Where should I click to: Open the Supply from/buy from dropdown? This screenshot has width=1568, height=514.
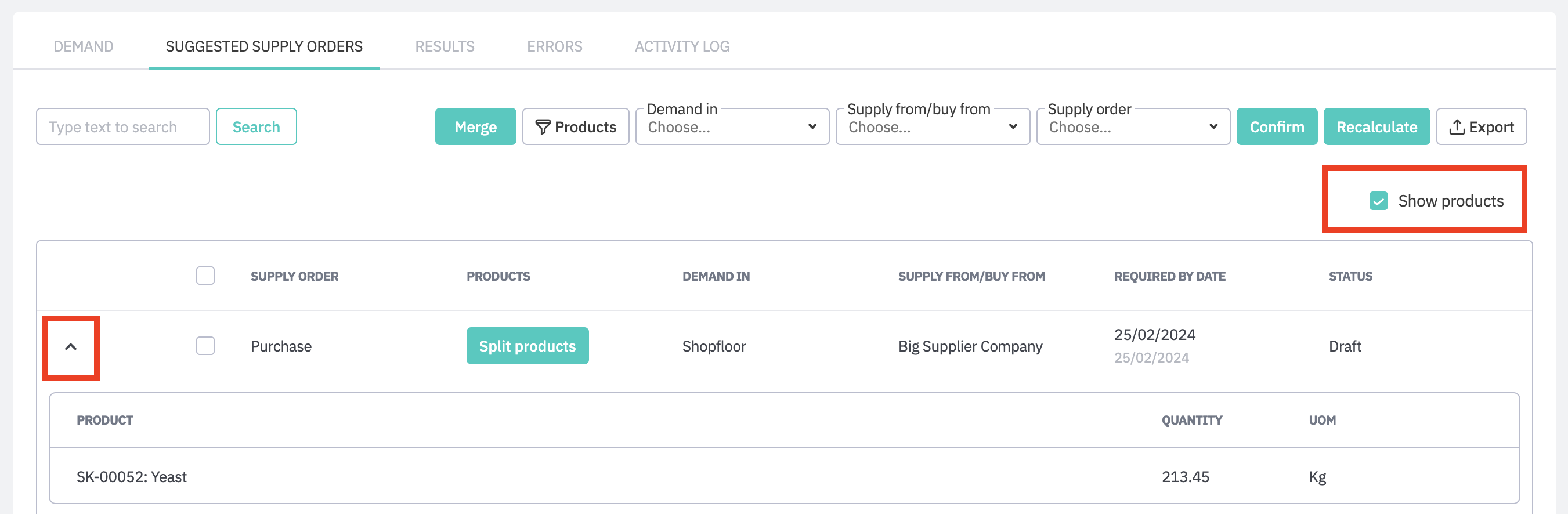pyautogui.click(x=932, y=127)
